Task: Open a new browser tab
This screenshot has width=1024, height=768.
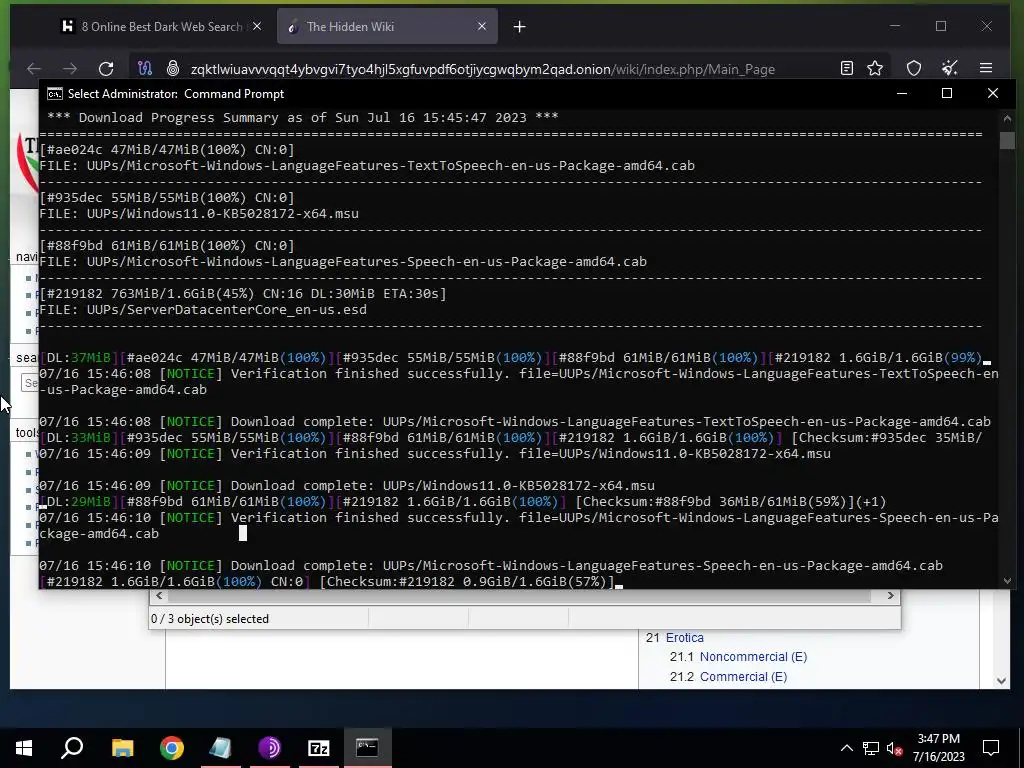Action: coord(519,27)
